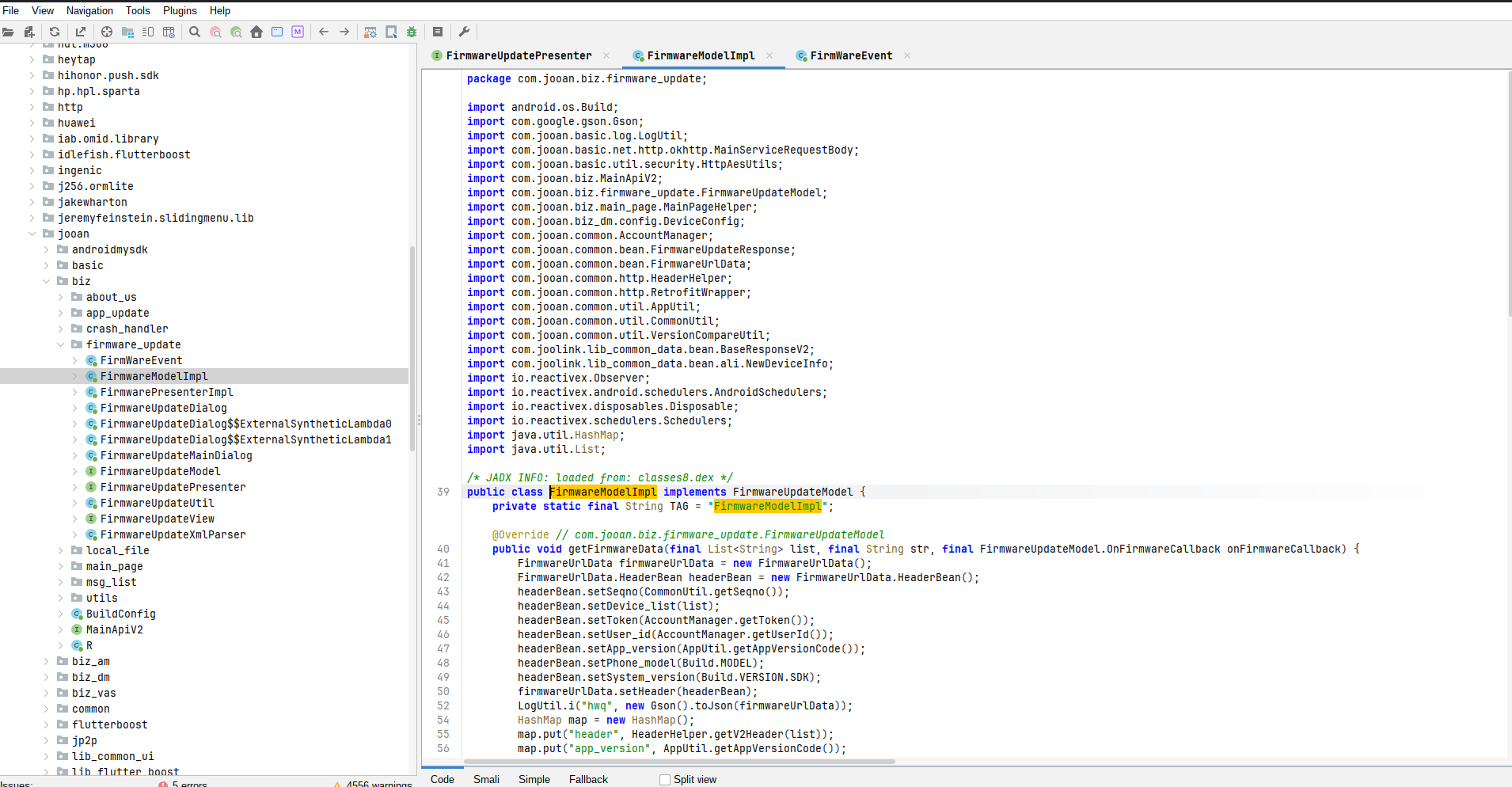Navigate forward with right arrow
This screenshot has height=787, width=1512.
tap(344, 32)
